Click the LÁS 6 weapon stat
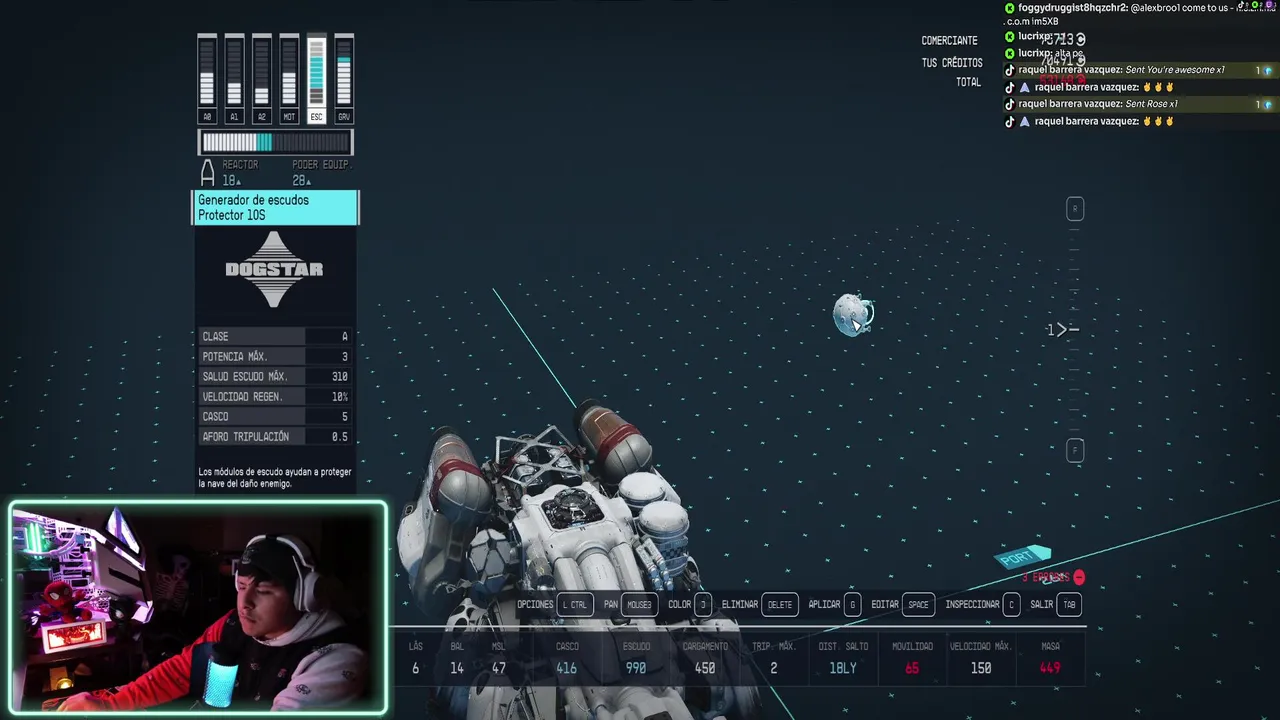Screen dimensions: 1280x720 pos(416,658)
